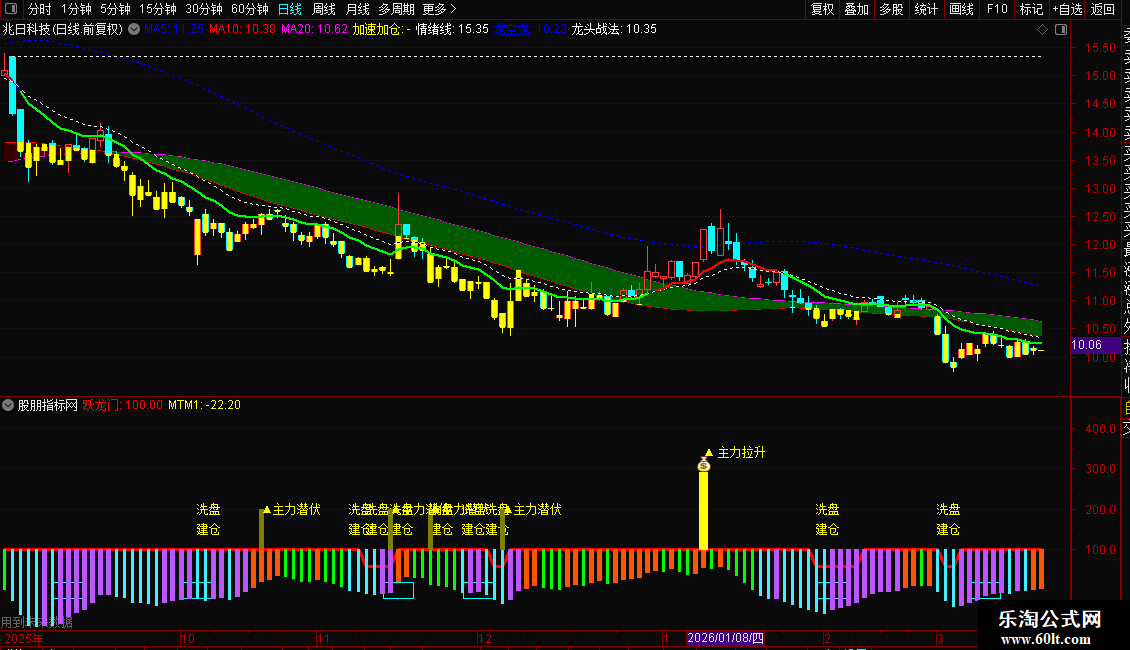Click the diamond marker icon on chart
The width and height of the screenshot is (1130, 650).
1042,30
